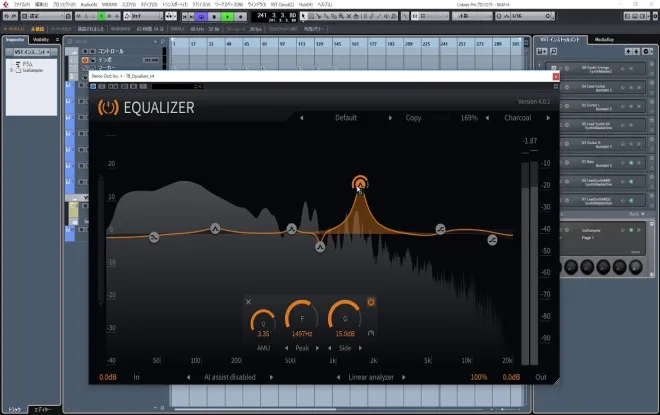The height and width of the screenshot is (415, 660).
Task: Click the Q knob showing 3.35
Action: coord(263,322)
